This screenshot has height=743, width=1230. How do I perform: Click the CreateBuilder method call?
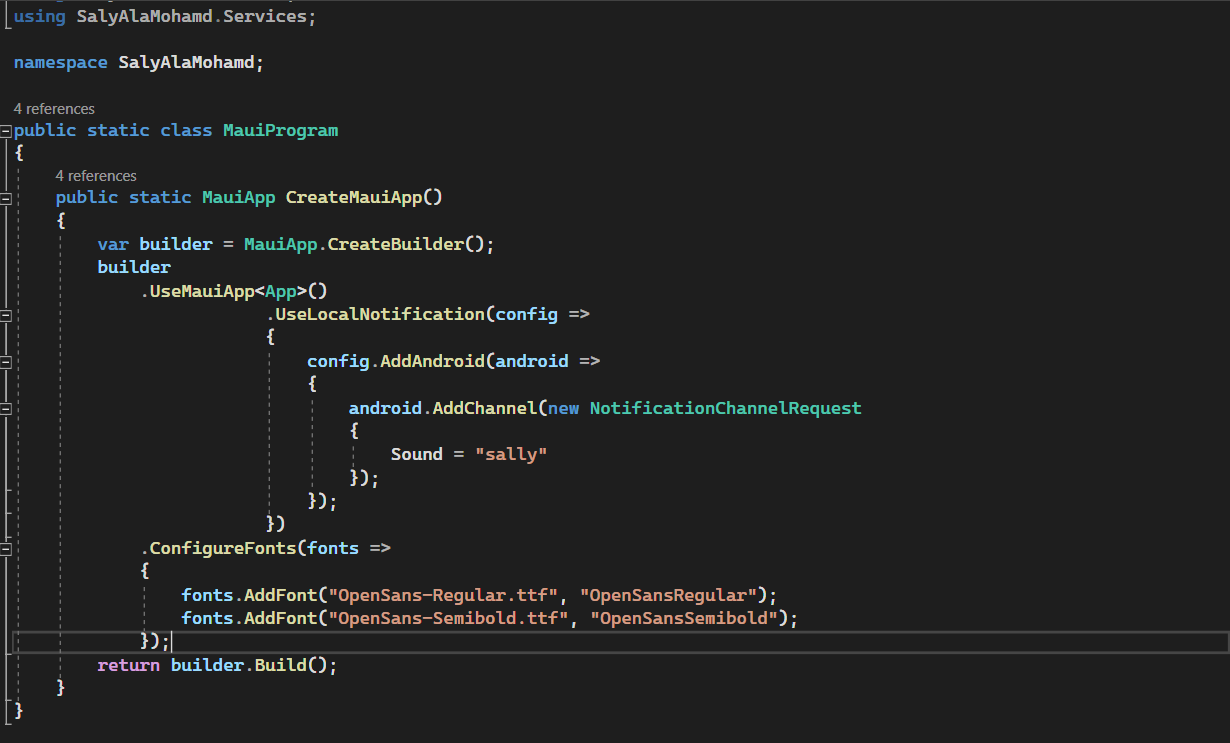coord(395,244)
